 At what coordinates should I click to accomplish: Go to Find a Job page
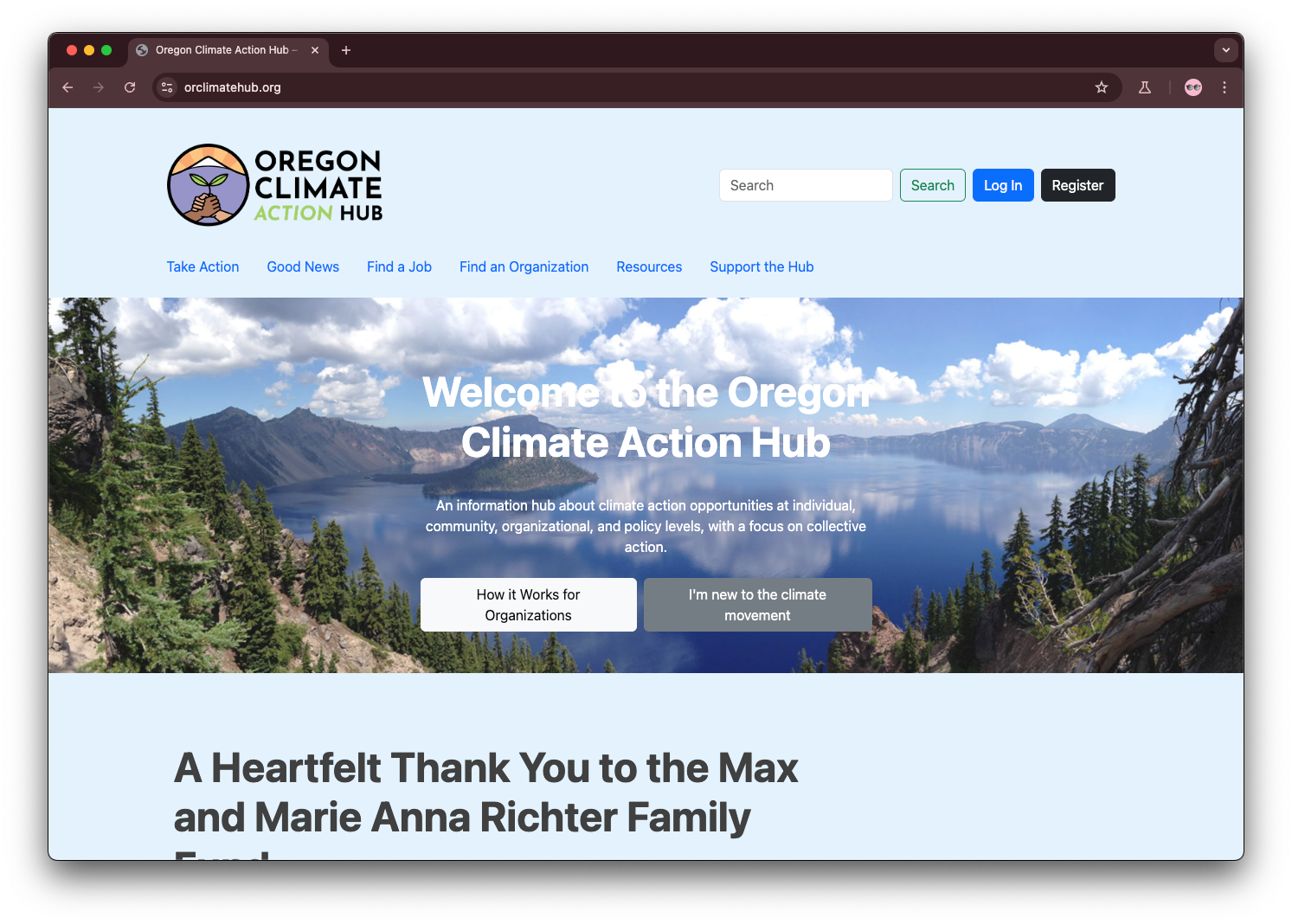pos(399,266)
